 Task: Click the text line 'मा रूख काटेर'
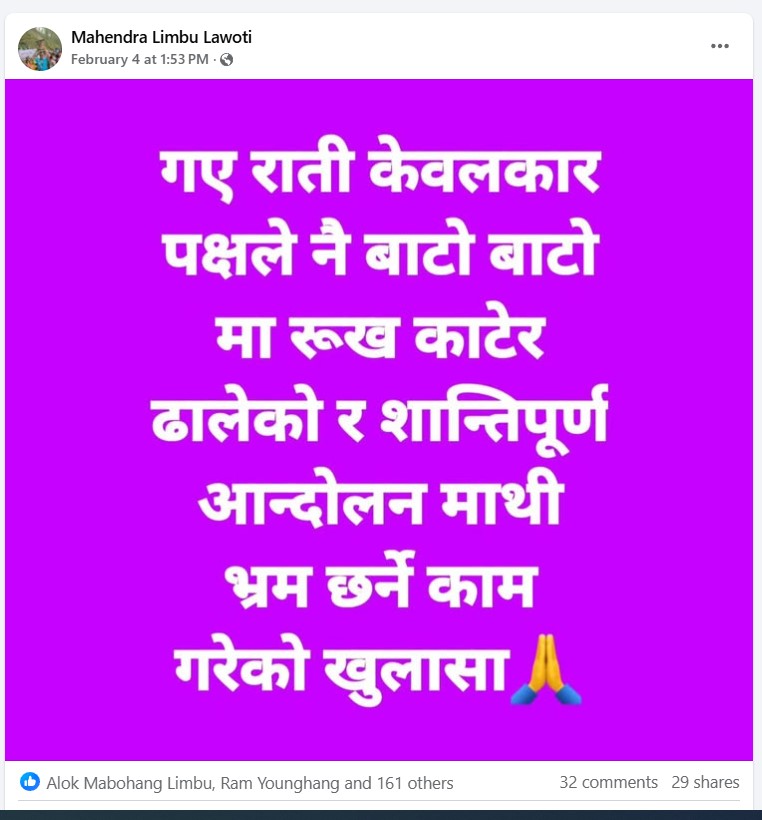point(381,336)
